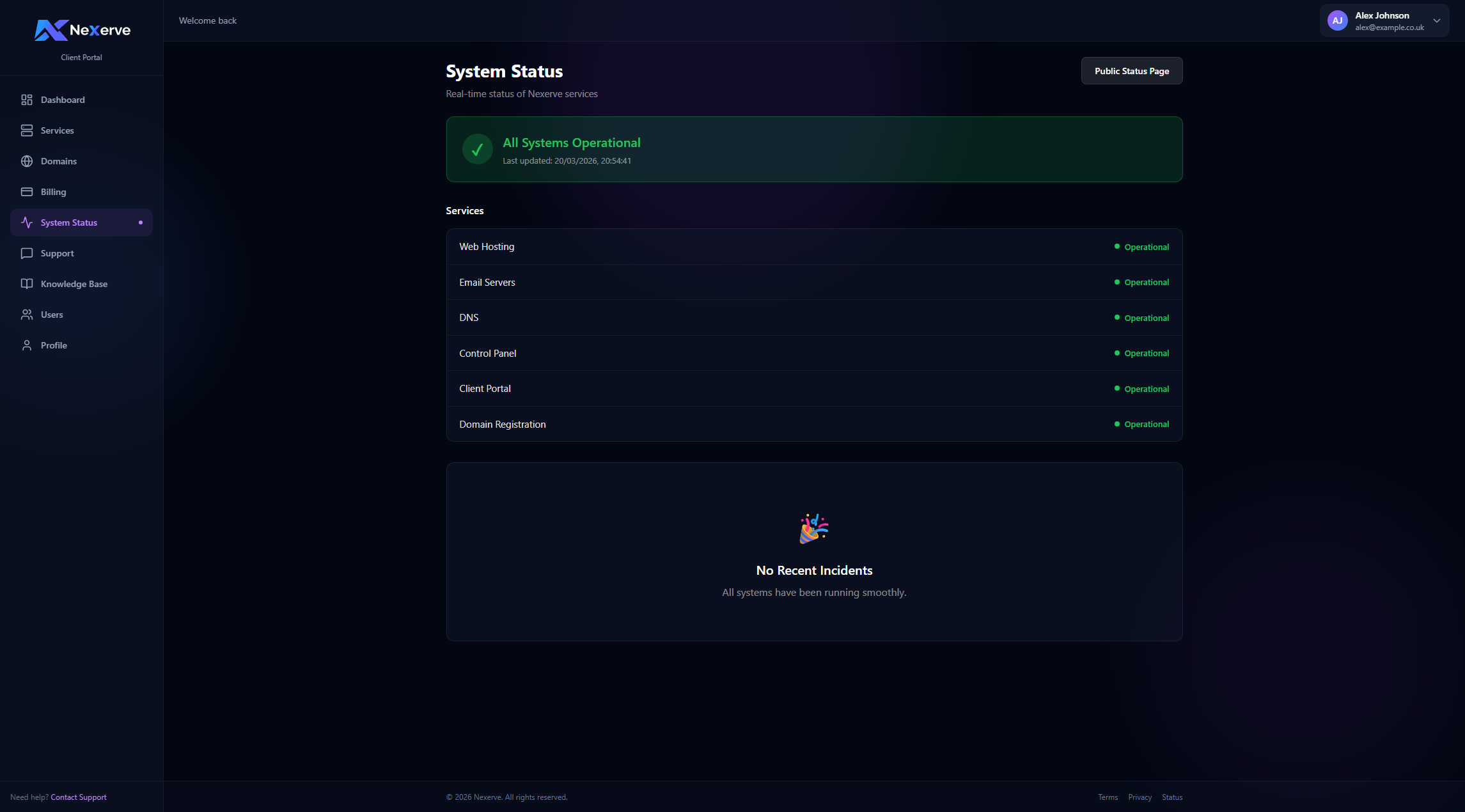The image size is (1465, 812).
Task: Open Support via the chat bubble icon
Action: 26,253
